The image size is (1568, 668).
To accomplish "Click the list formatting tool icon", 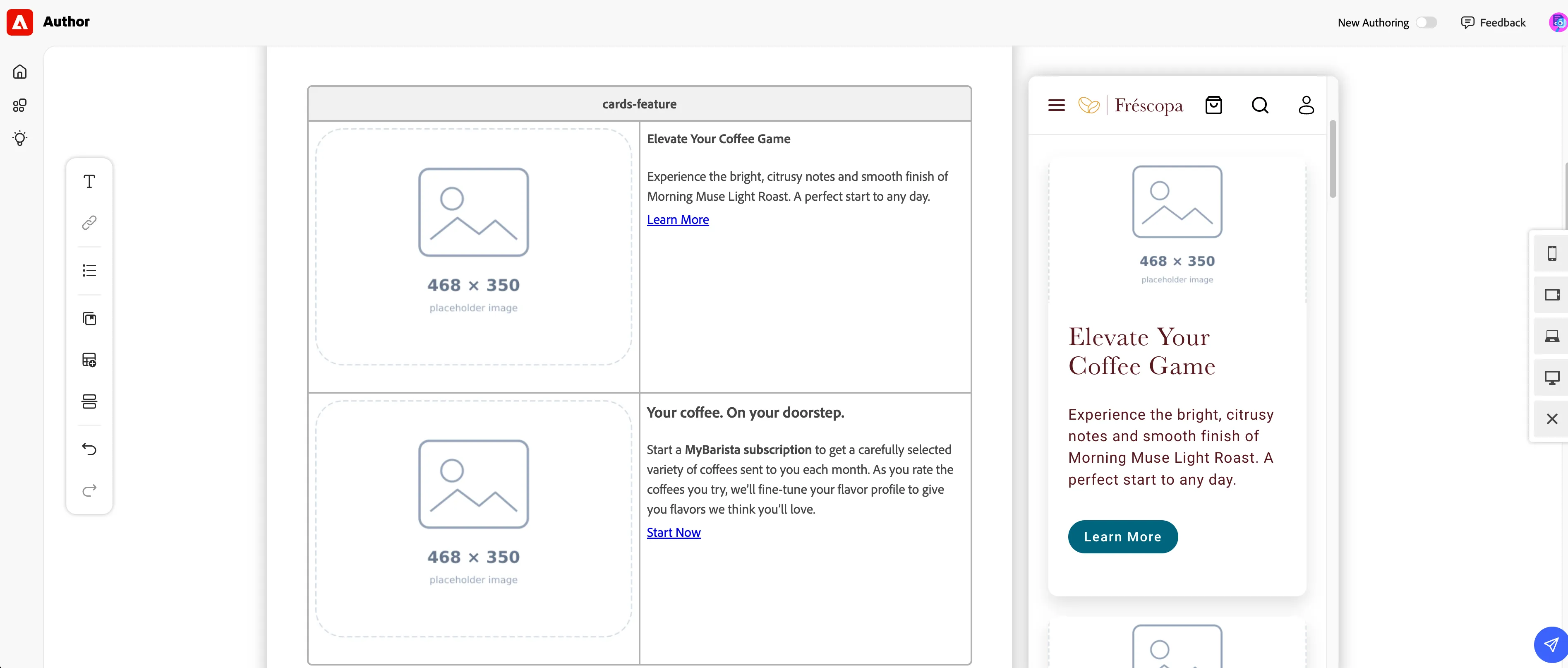I will click(89, 270).
